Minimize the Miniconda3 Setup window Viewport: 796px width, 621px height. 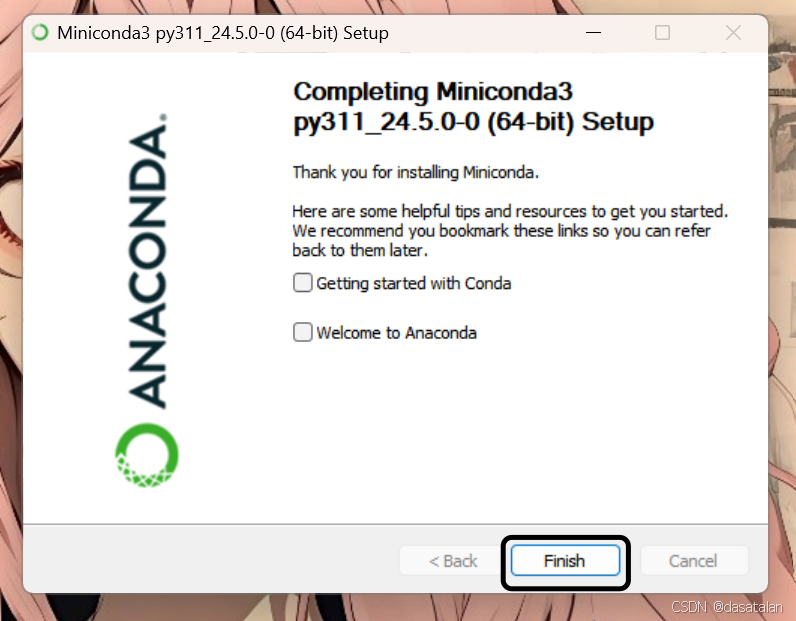(x=593, y=32)
